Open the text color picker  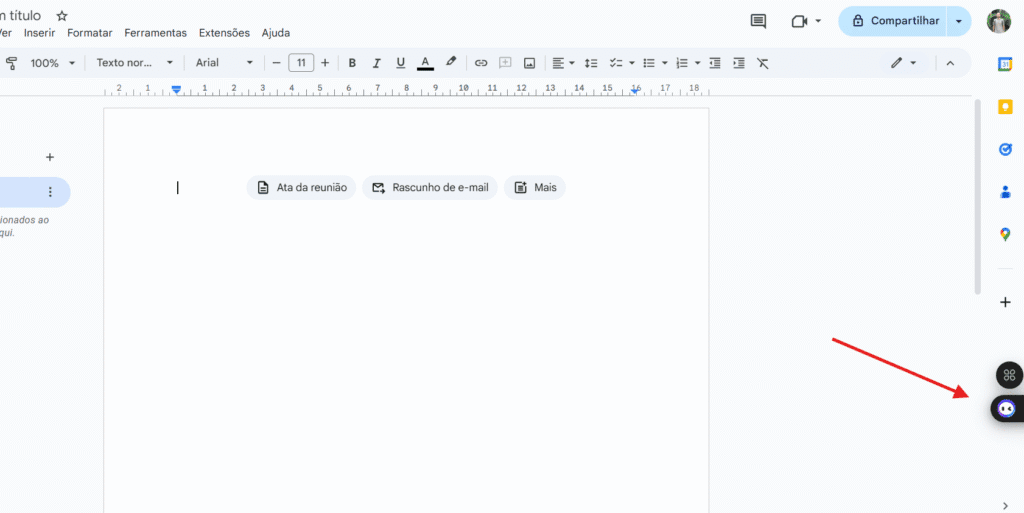coord(425,63)
